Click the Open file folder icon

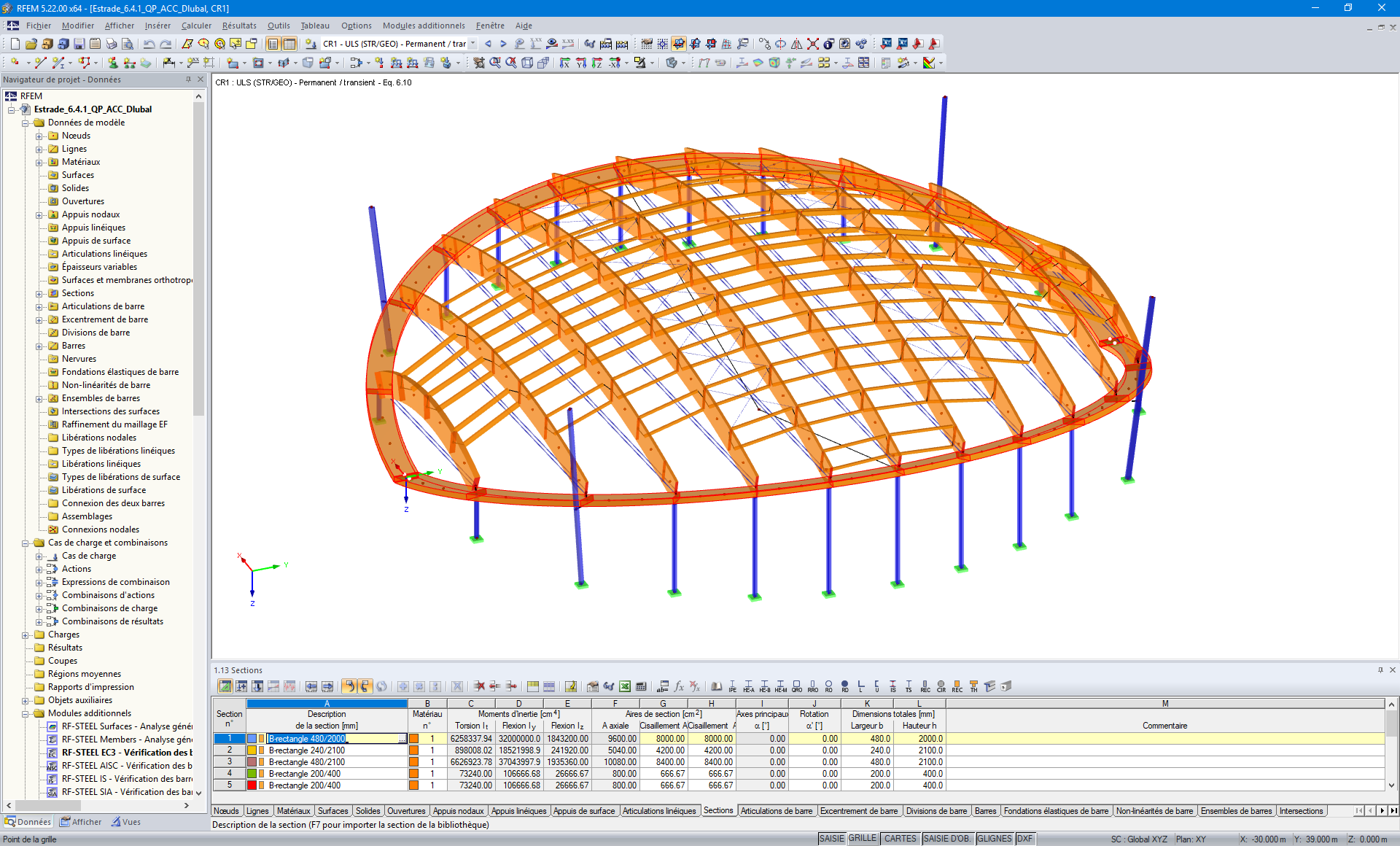31,44
